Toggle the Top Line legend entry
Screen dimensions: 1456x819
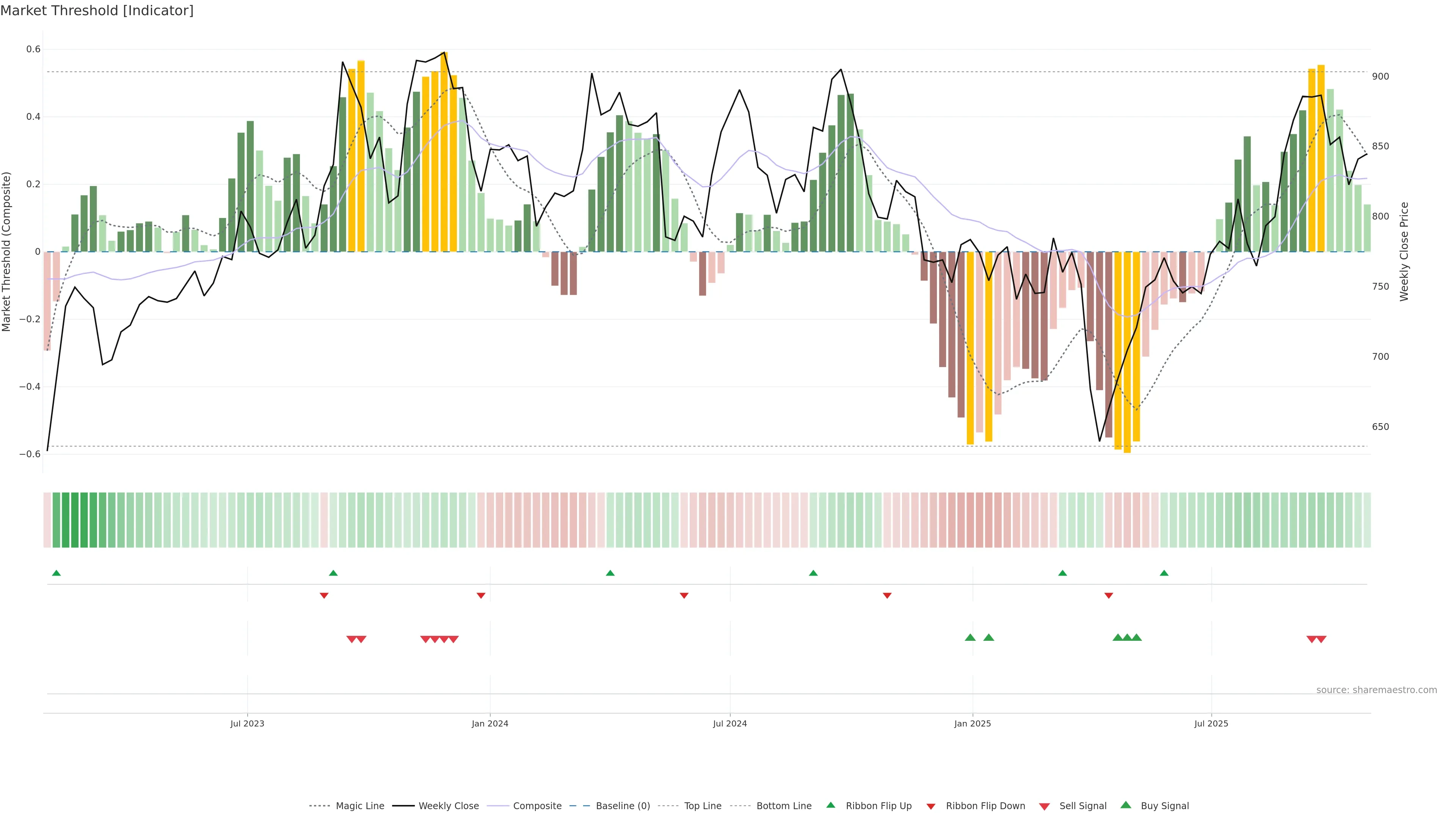(x=703, y=806)
